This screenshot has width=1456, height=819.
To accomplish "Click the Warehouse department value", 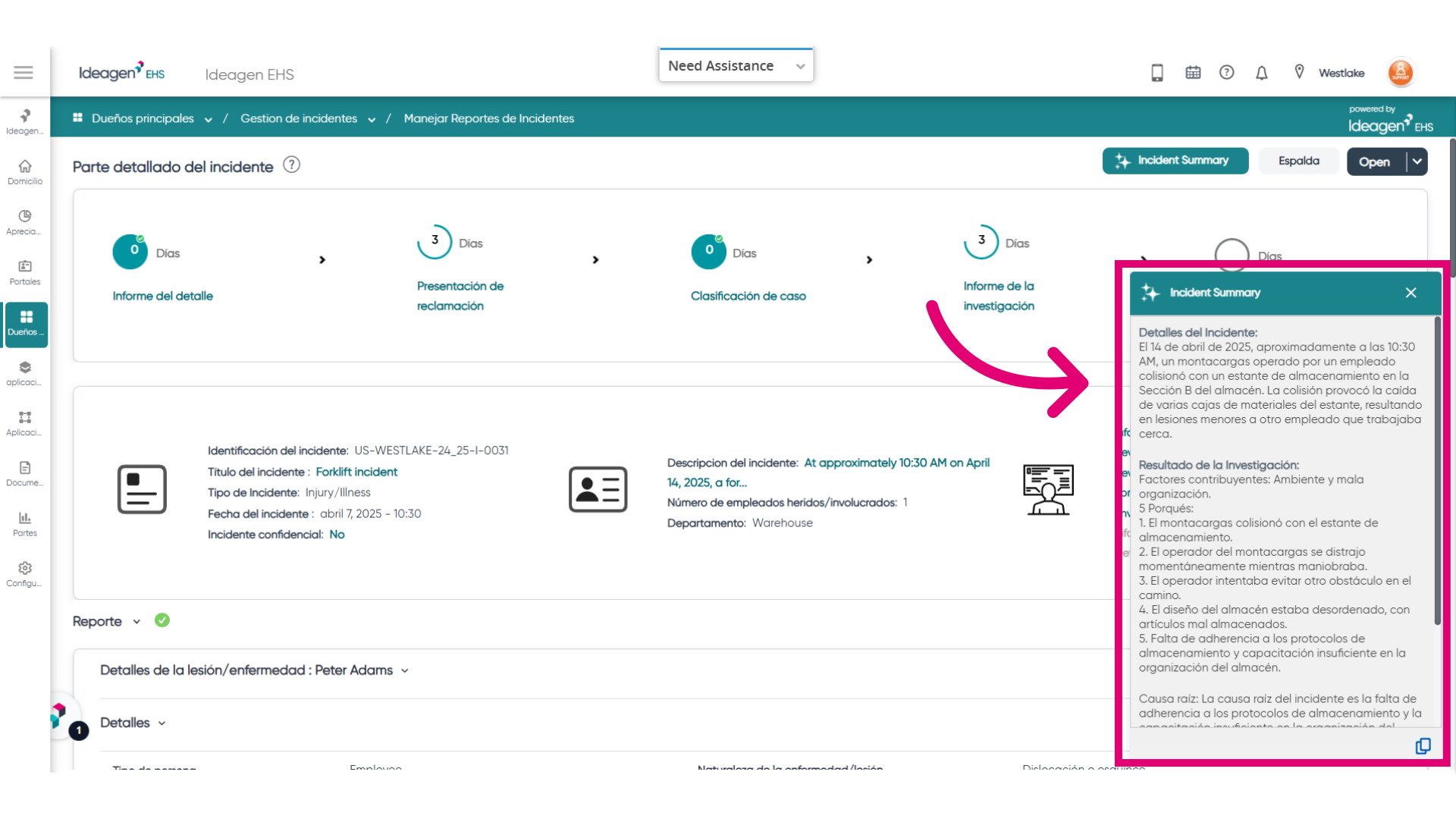I will pyautogui.click(x=783, y=523).
